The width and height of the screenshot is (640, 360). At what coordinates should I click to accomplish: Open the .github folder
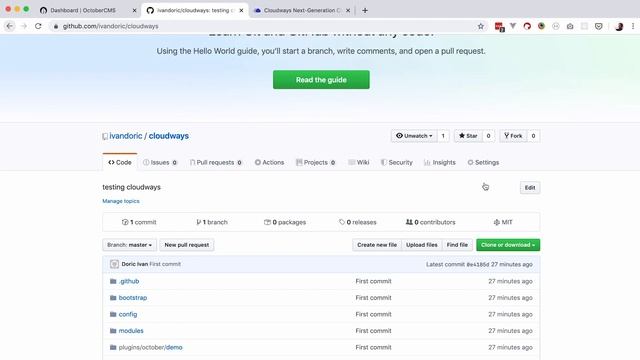pyautogui.click(x=129, y=281)
